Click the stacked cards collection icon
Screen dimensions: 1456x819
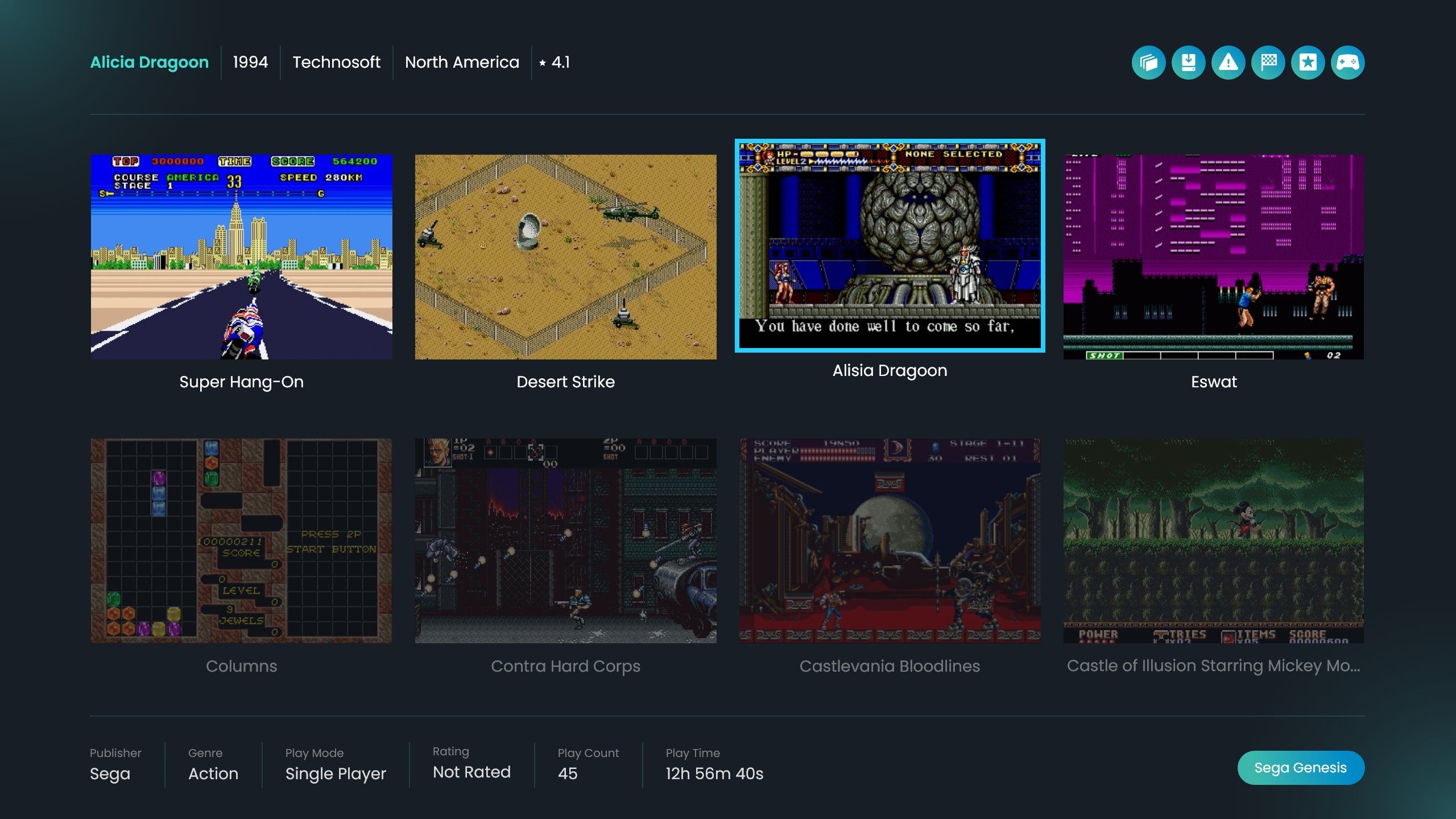(1148, 63)
